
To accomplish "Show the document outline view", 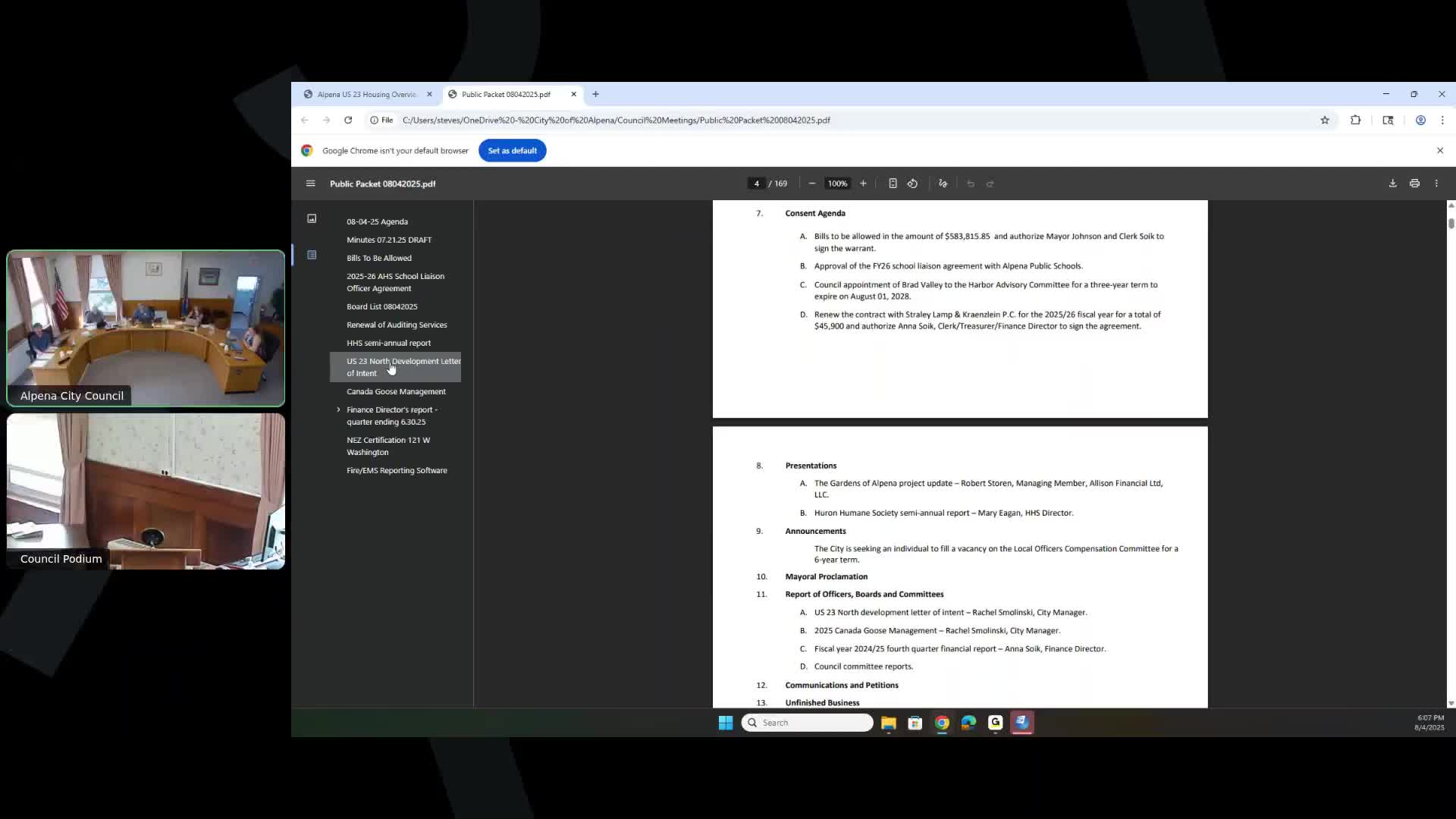I will tap(312, 255).
